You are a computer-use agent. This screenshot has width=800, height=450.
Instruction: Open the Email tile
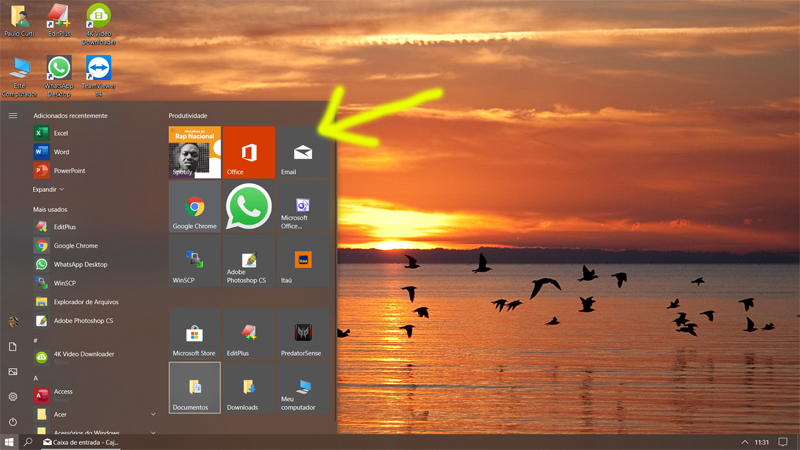pyautogui.click(x=303, y=152)
